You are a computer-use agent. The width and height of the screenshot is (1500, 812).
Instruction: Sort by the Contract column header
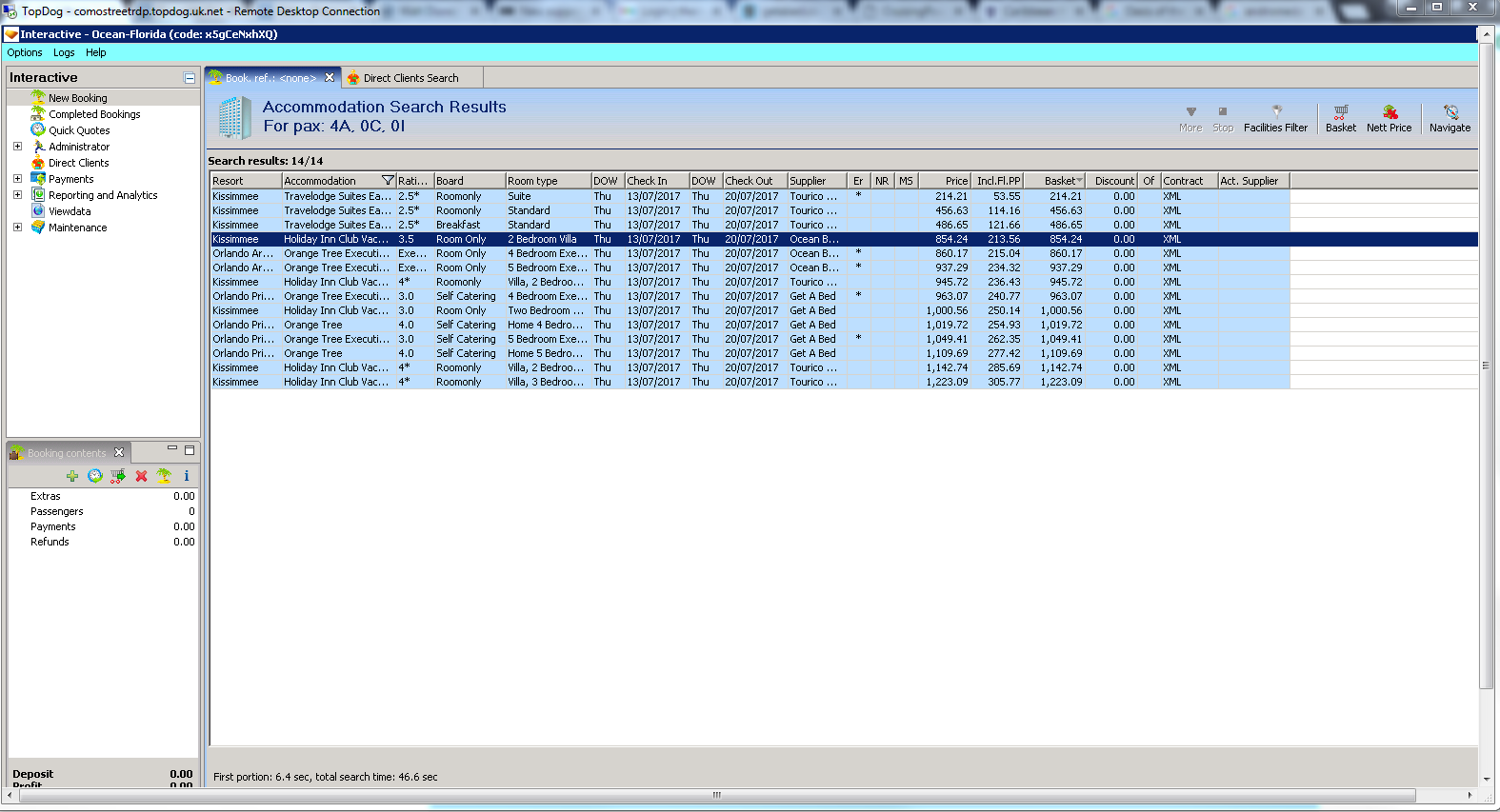[x=1190, y=181]
